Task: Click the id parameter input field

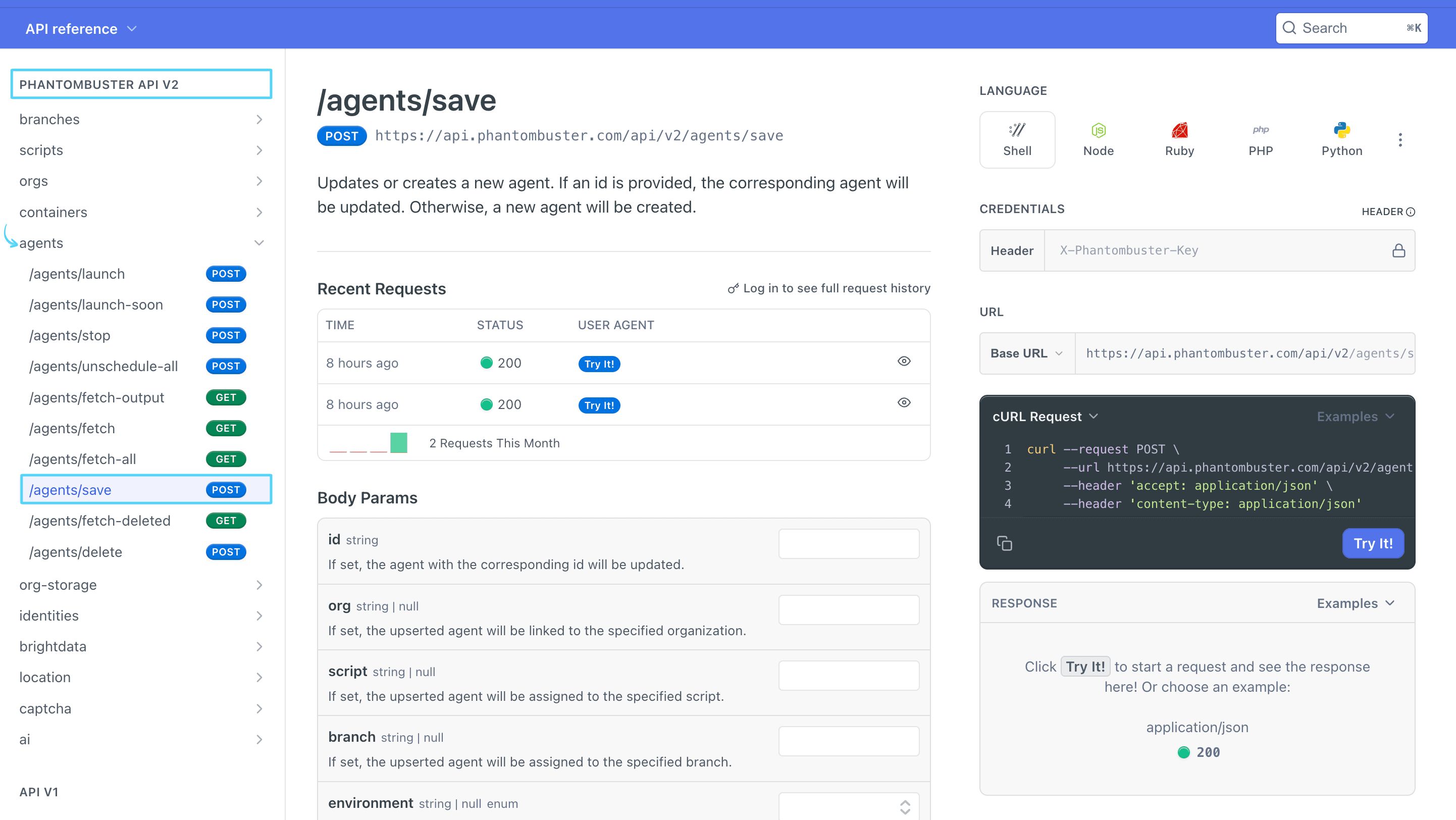Action: coord(849,544)
